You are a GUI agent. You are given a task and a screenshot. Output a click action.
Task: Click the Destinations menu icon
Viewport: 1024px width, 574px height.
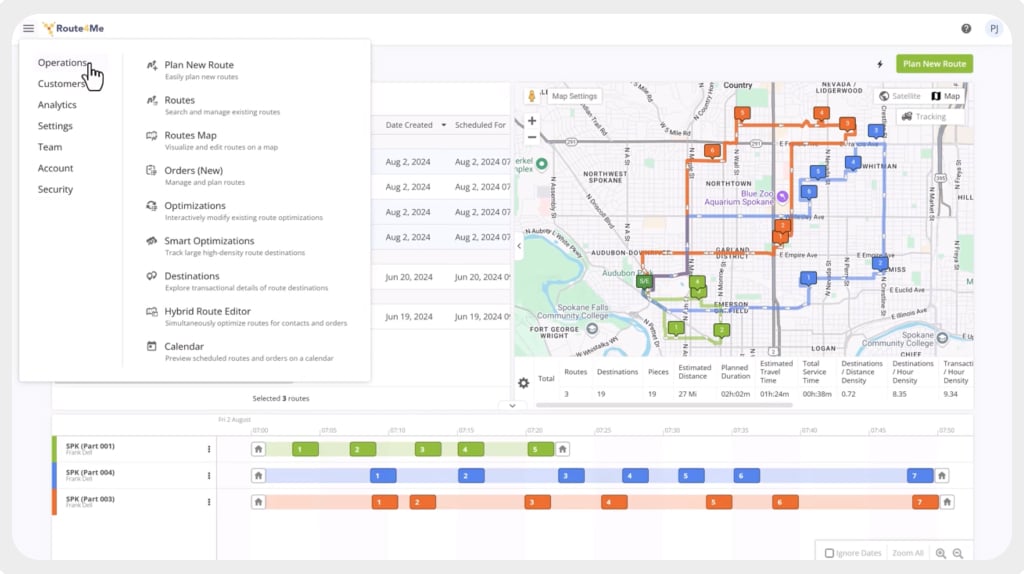point(152,276)
